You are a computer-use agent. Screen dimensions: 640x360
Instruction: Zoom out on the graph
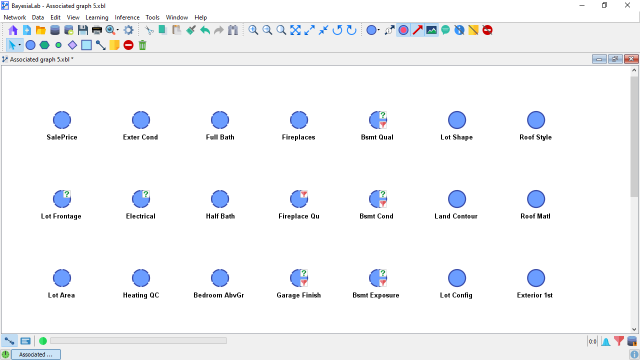[267, 30]
